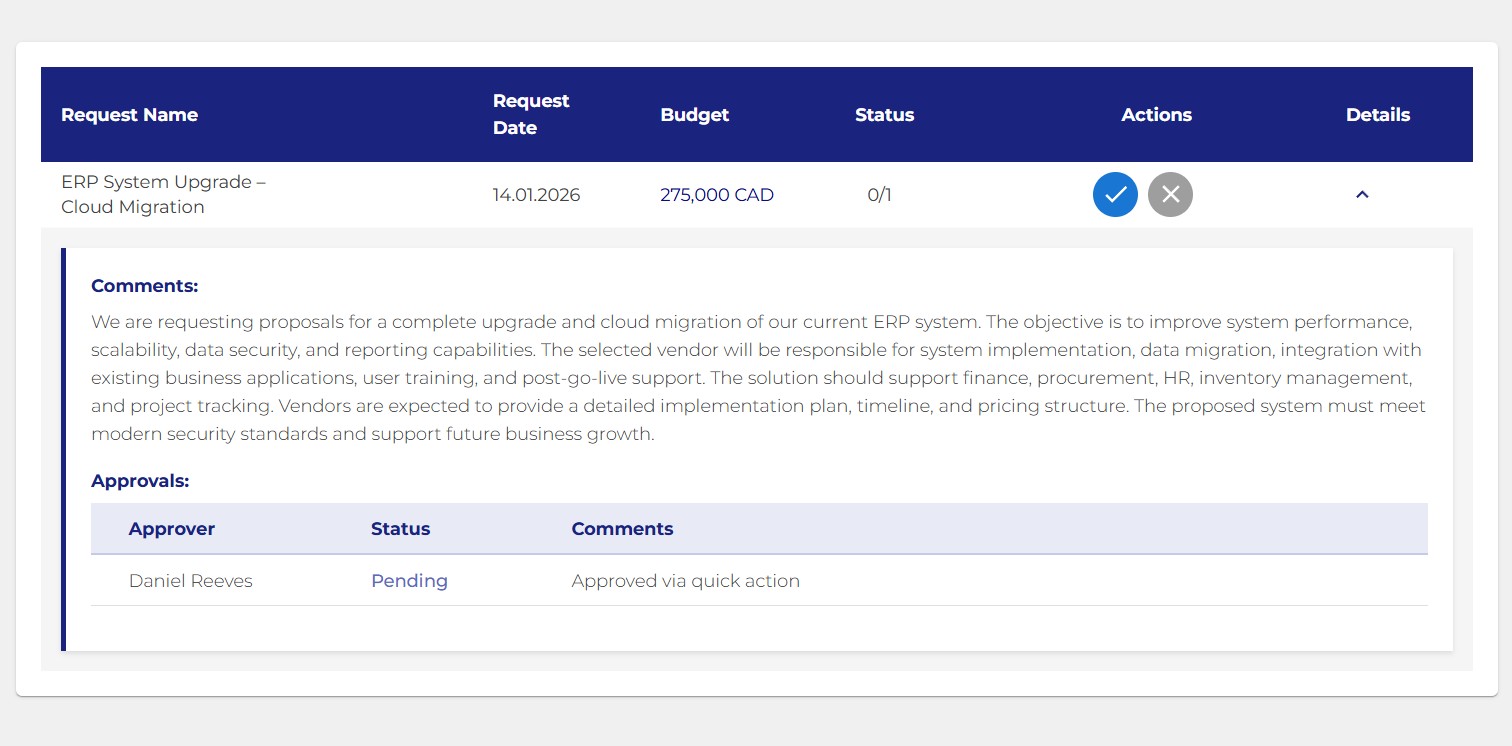The width and height of the screenshot is (1512, 746).
Task: Click the Request Date column header
Action: pos(530,114)
